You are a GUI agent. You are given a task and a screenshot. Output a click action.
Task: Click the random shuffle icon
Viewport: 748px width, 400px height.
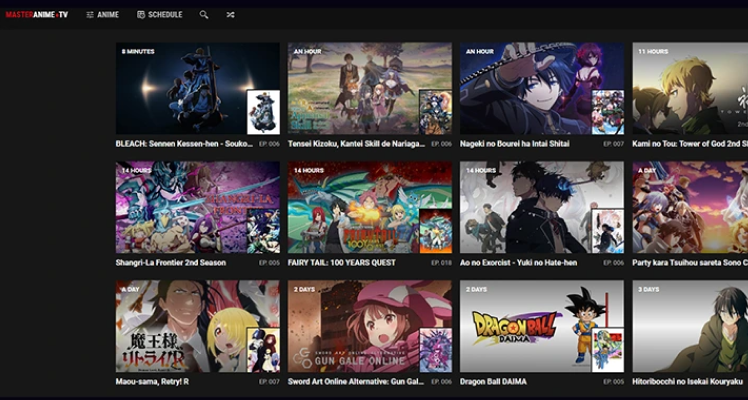[x=231, y=15]
